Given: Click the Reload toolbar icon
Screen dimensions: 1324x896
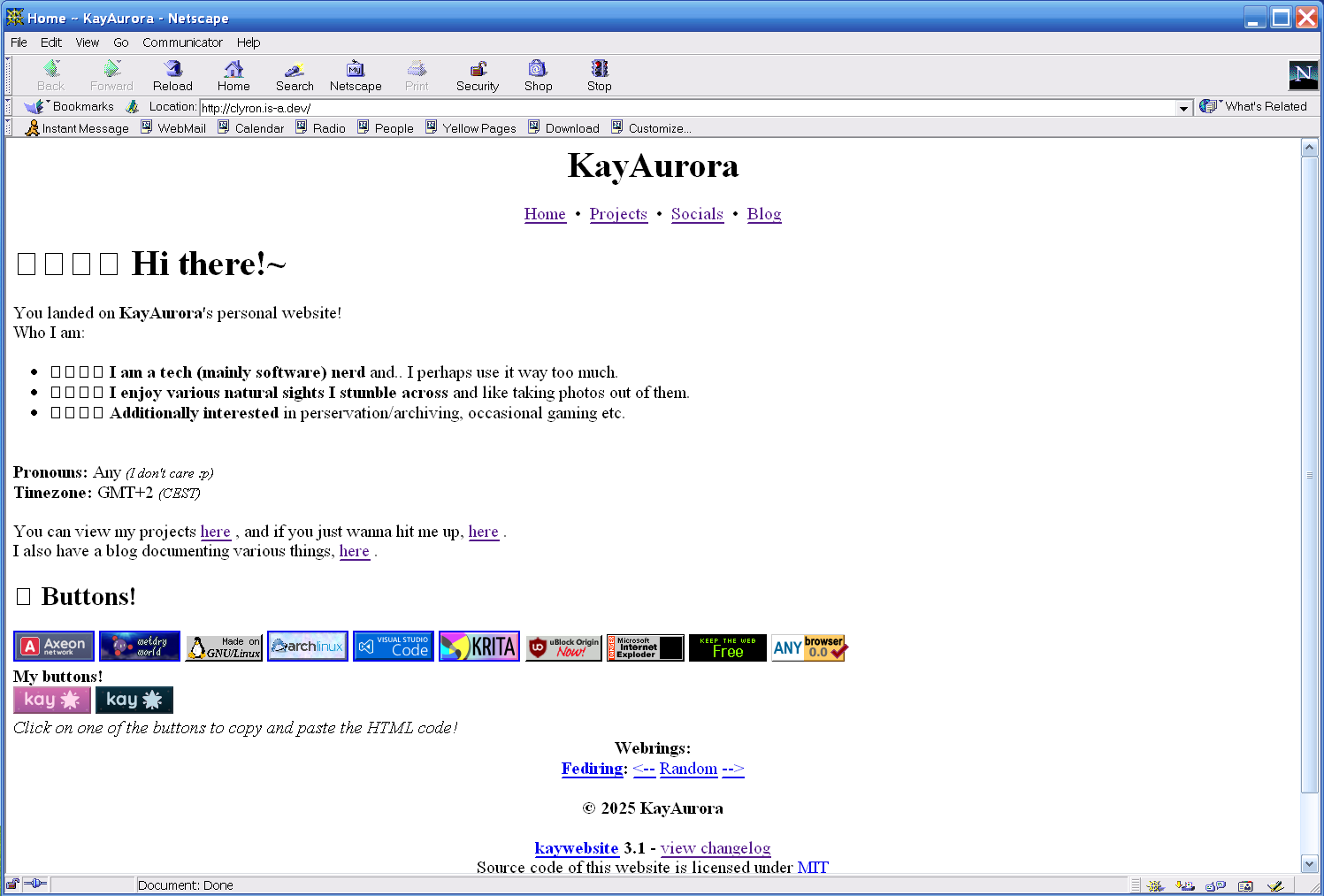Looking at the screenshot, I should [x=172, y=70].
